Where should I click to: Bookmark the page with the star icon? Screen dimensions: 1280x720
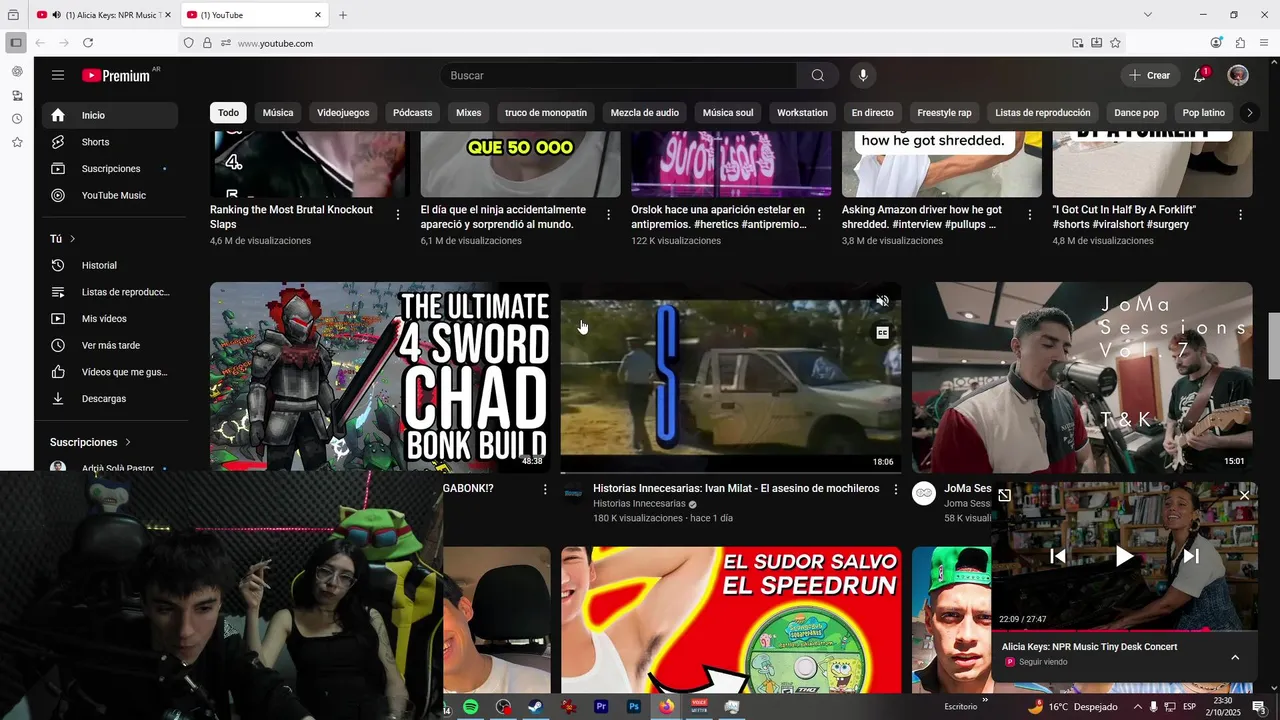tap(1115, 43)
